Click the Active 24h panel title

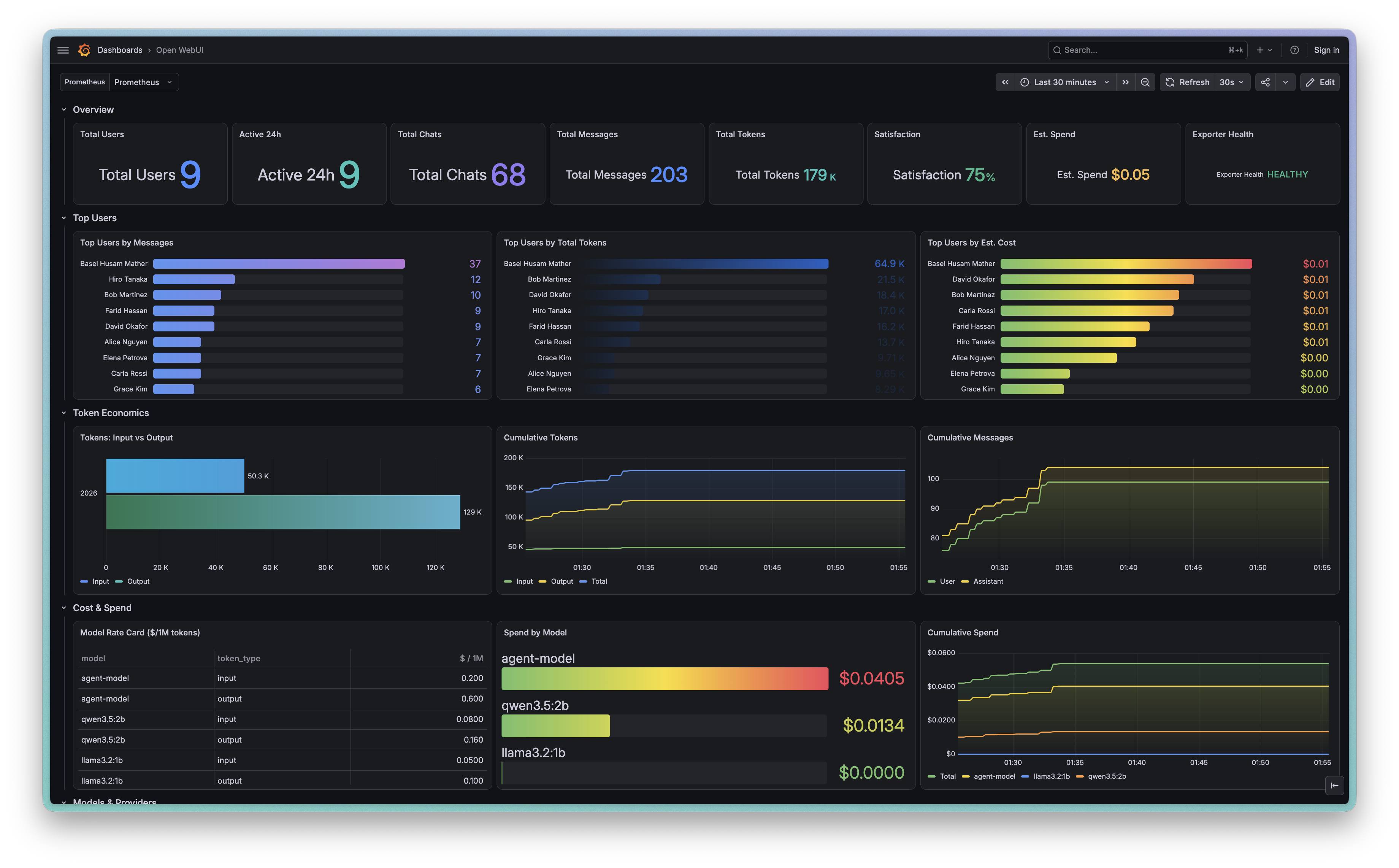[260, 134]
